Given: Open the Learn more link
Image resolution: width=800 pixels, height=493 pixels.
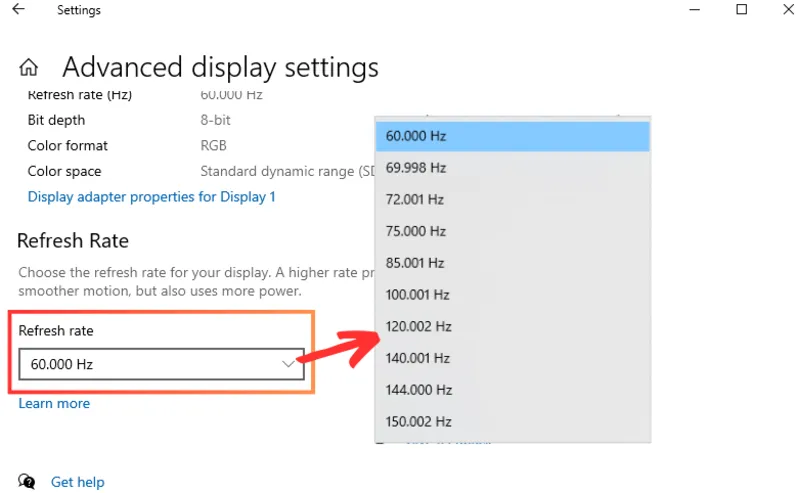Looking at the screenshot, I should click(54, 403).
